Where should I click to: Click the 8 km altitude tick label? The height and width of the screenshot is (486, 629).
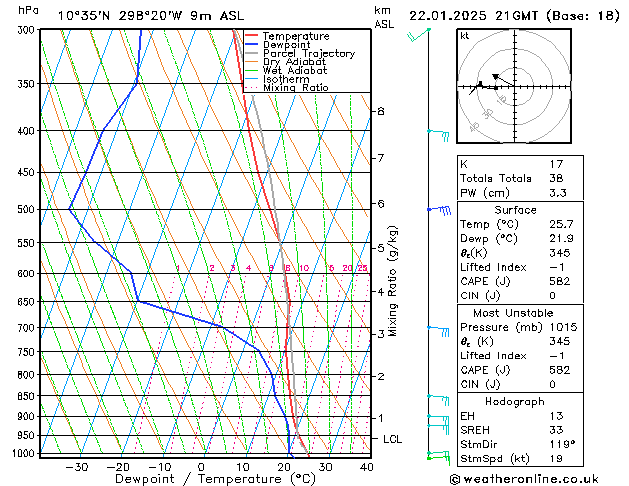(381, 111)
